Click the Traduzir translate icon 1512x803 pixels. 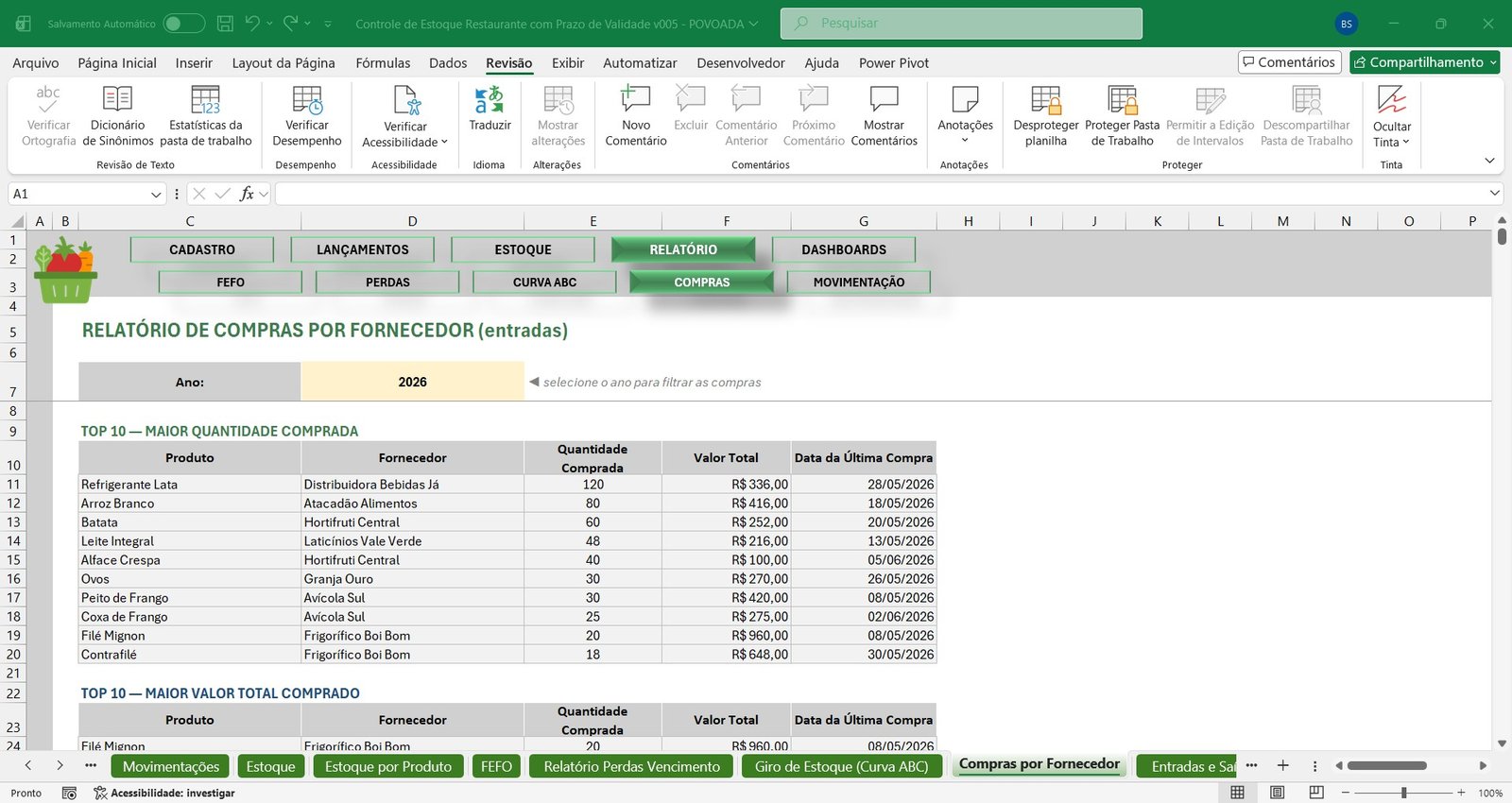pyautogui.click(x=490, y=100)
